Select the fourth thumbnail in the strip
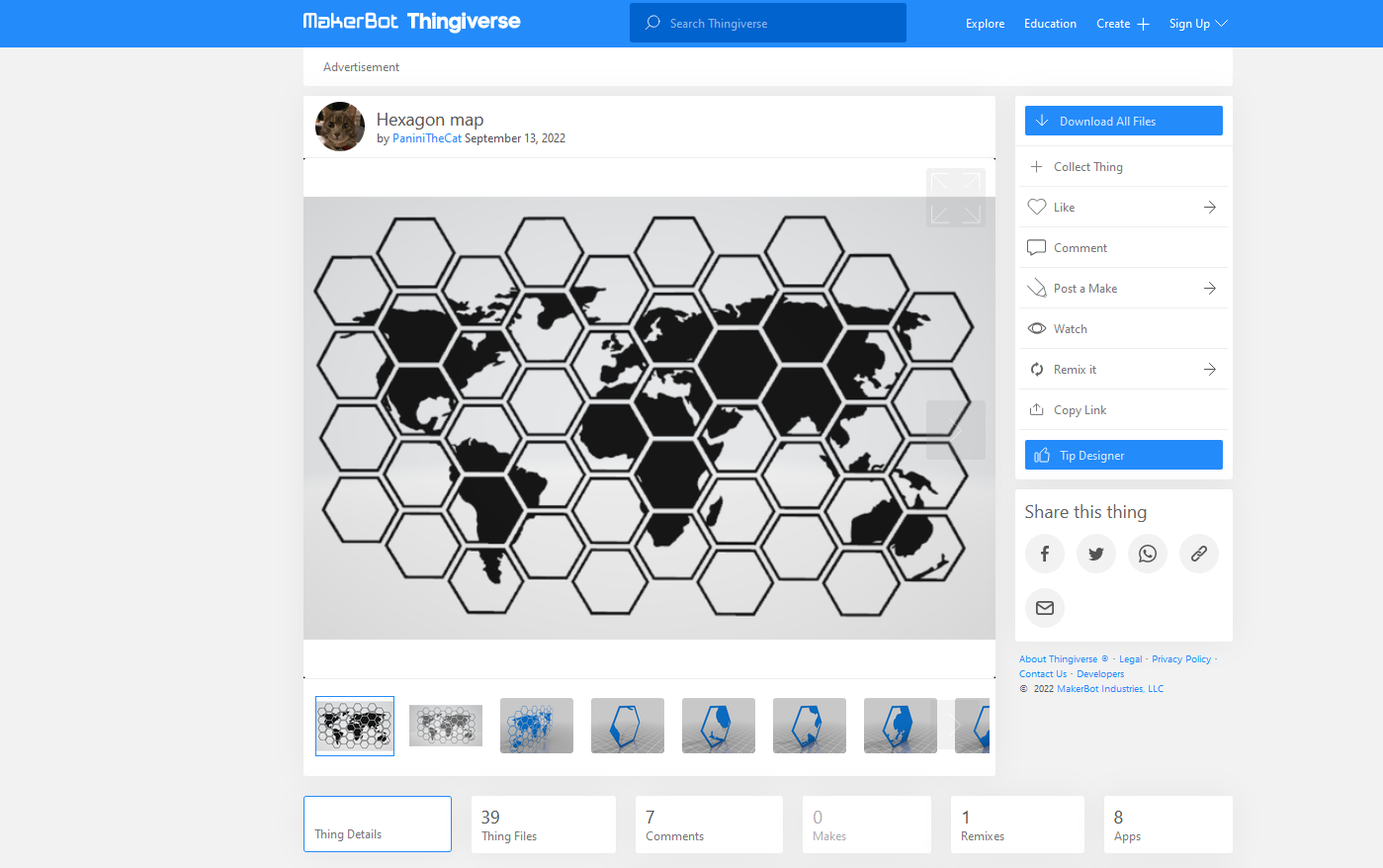 click(628, 726)
